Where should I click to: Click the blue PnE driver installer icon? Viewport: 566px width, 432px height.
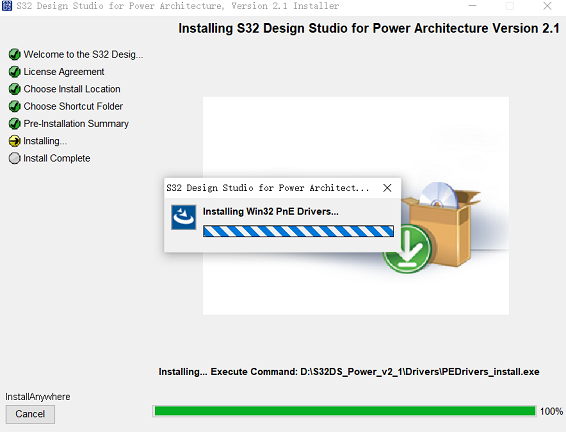[184, 217]
